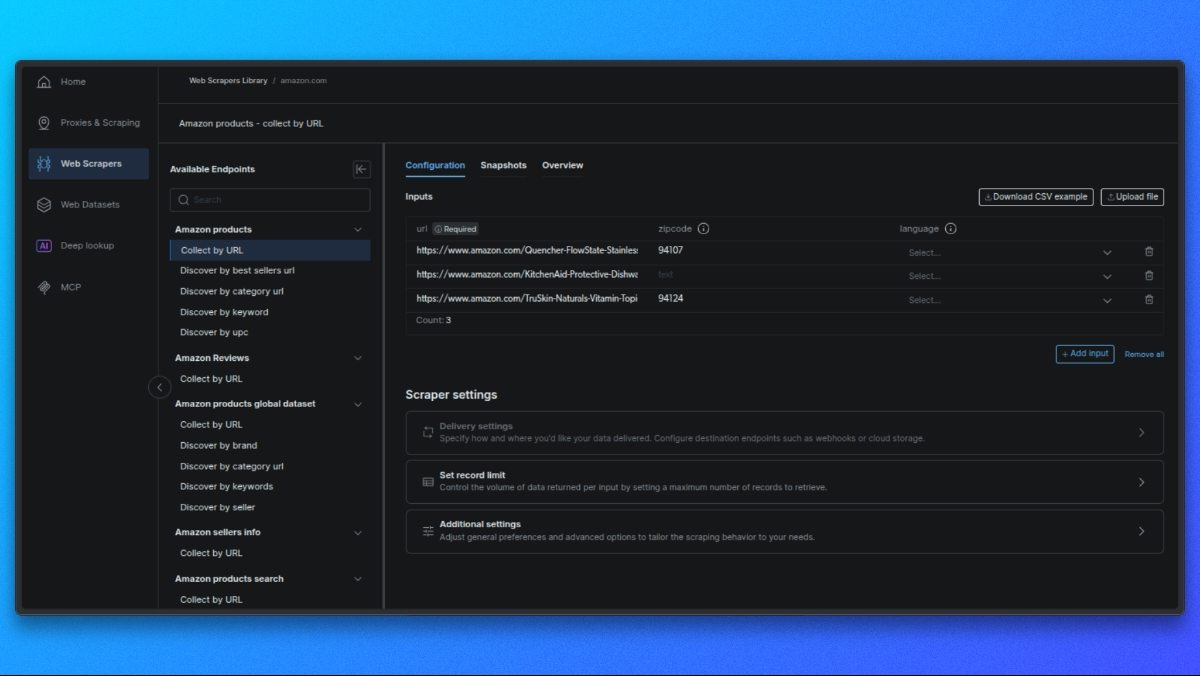Switch to the Overview tab
Image resolution: width=1200 pixels, height=676 pixels.
tap(562, 165)
